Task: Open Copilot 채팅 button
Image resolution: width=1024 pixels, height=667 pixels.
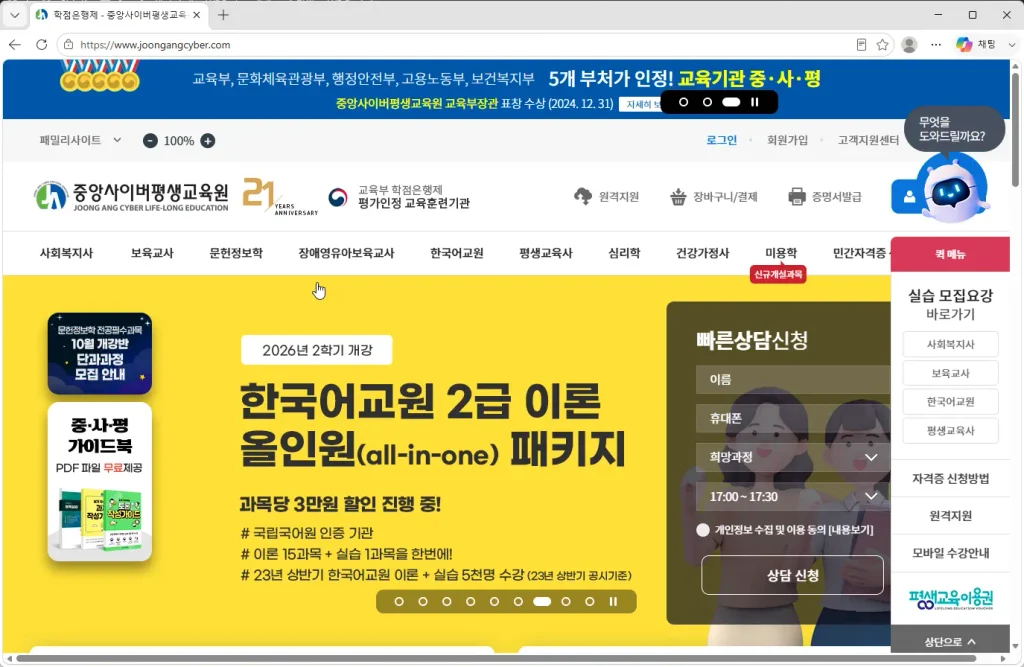Action: [976, 44]
